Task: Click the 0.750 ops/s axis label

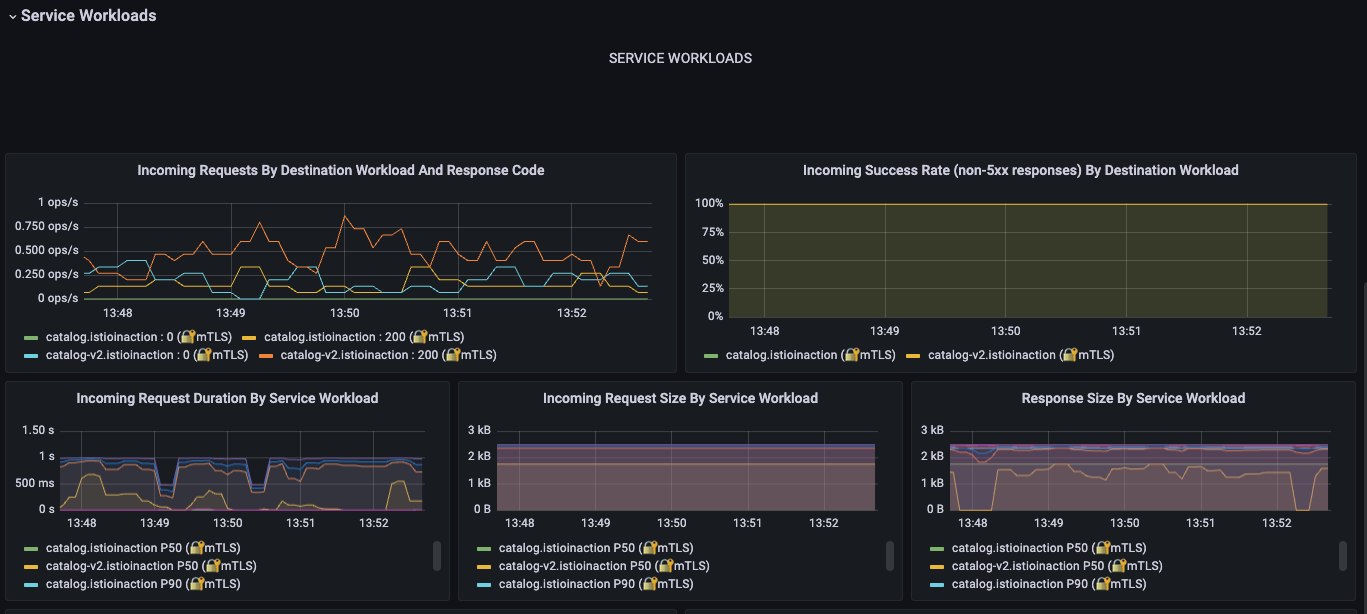Action: 47,226
